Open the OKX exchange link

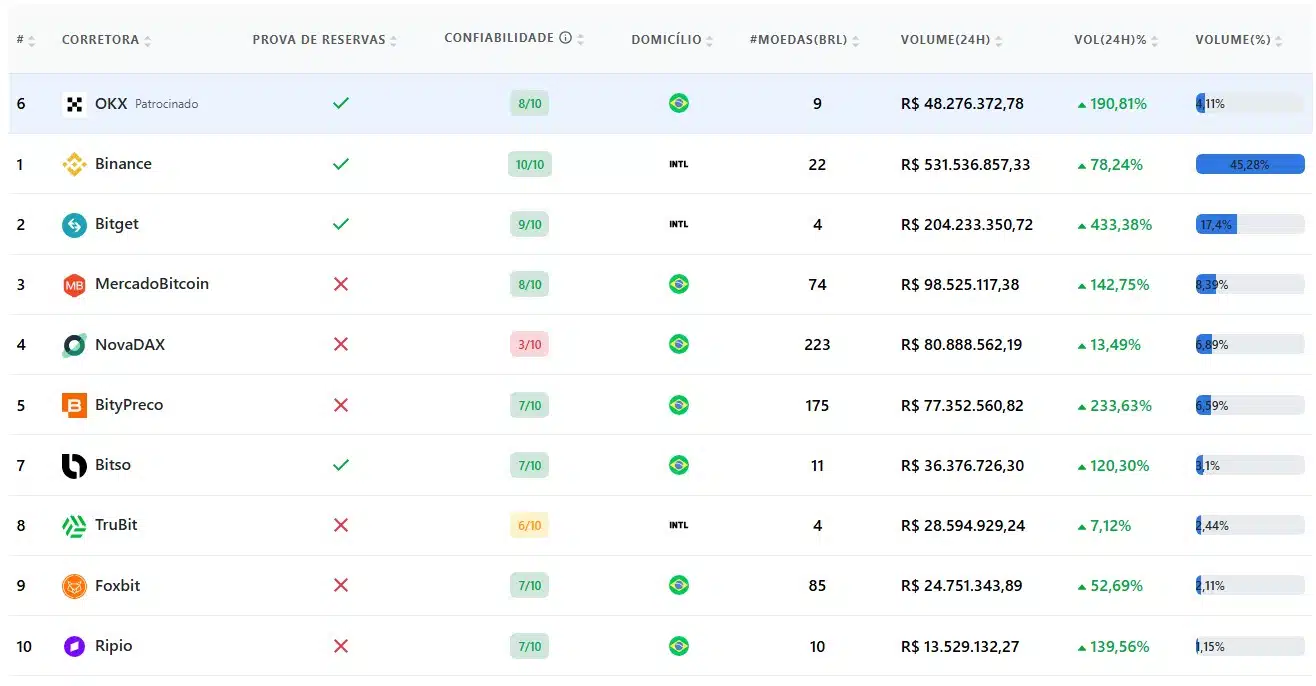pos(111,103)
